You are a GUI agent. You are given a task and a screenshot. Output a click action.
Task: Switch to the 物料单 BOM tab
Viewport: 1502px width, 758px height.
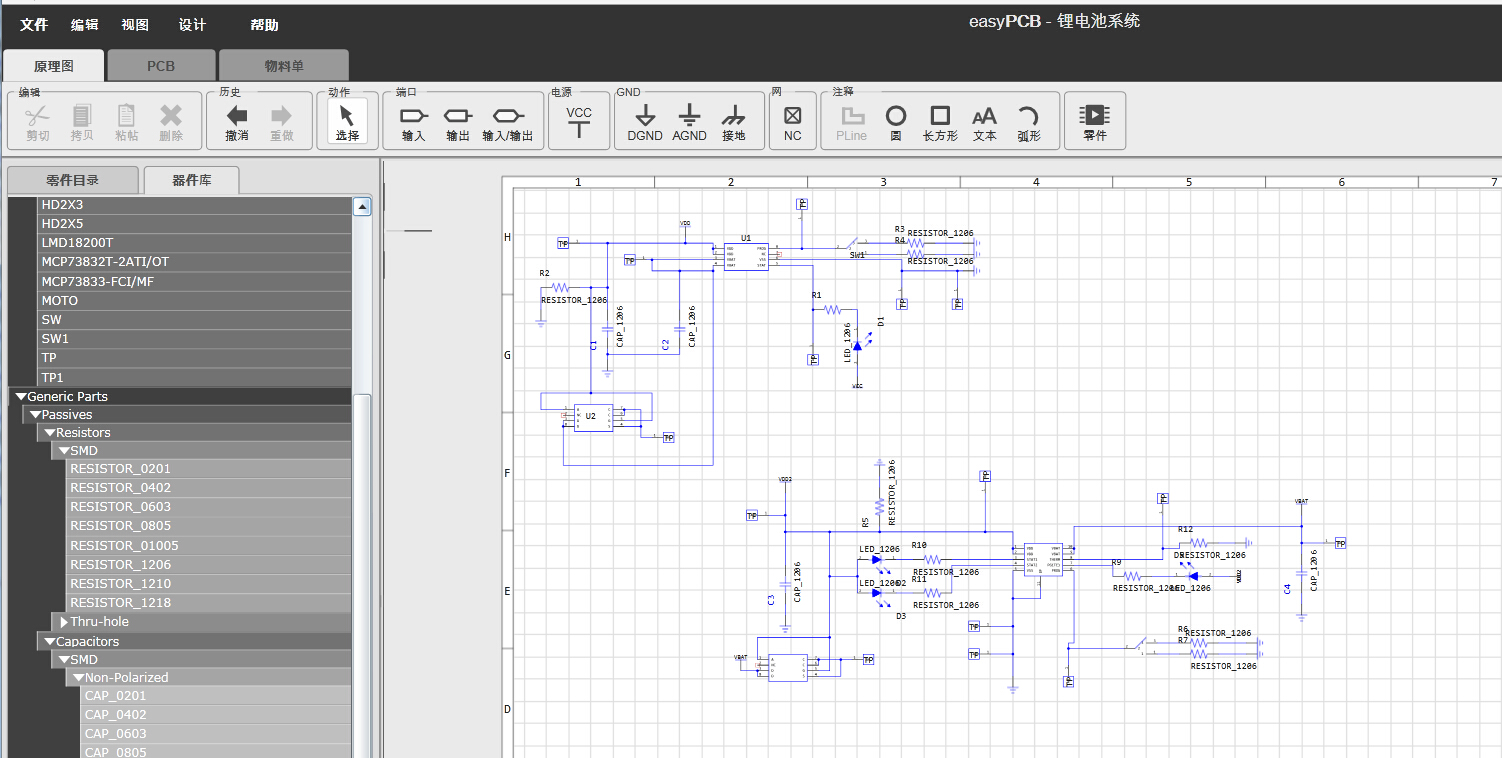click(x=284, y=66)
